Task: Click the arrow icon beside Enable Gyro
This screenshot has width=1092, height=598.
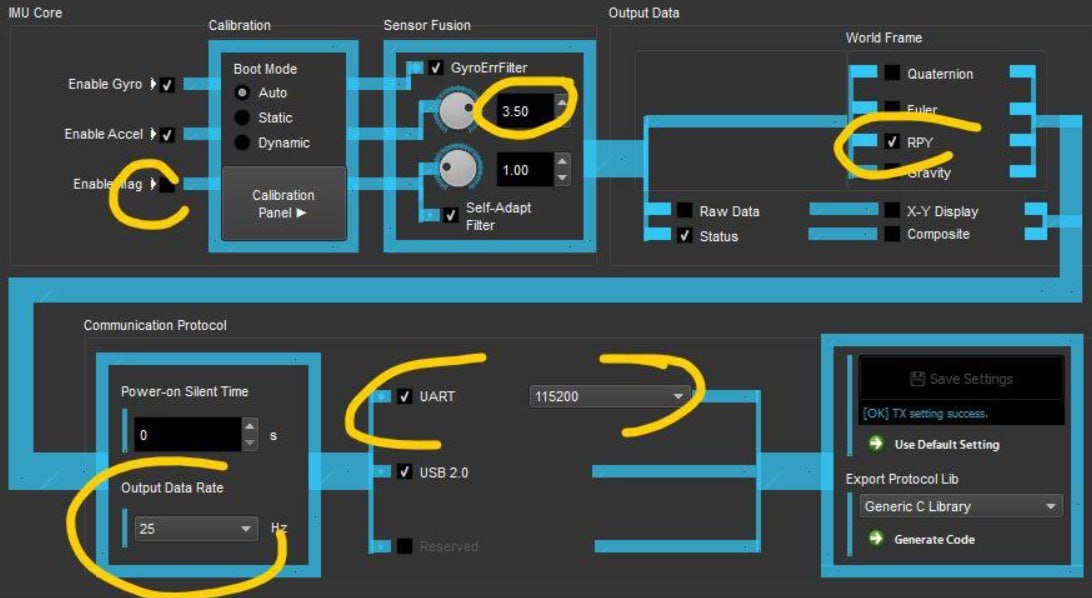Action: 153,84
